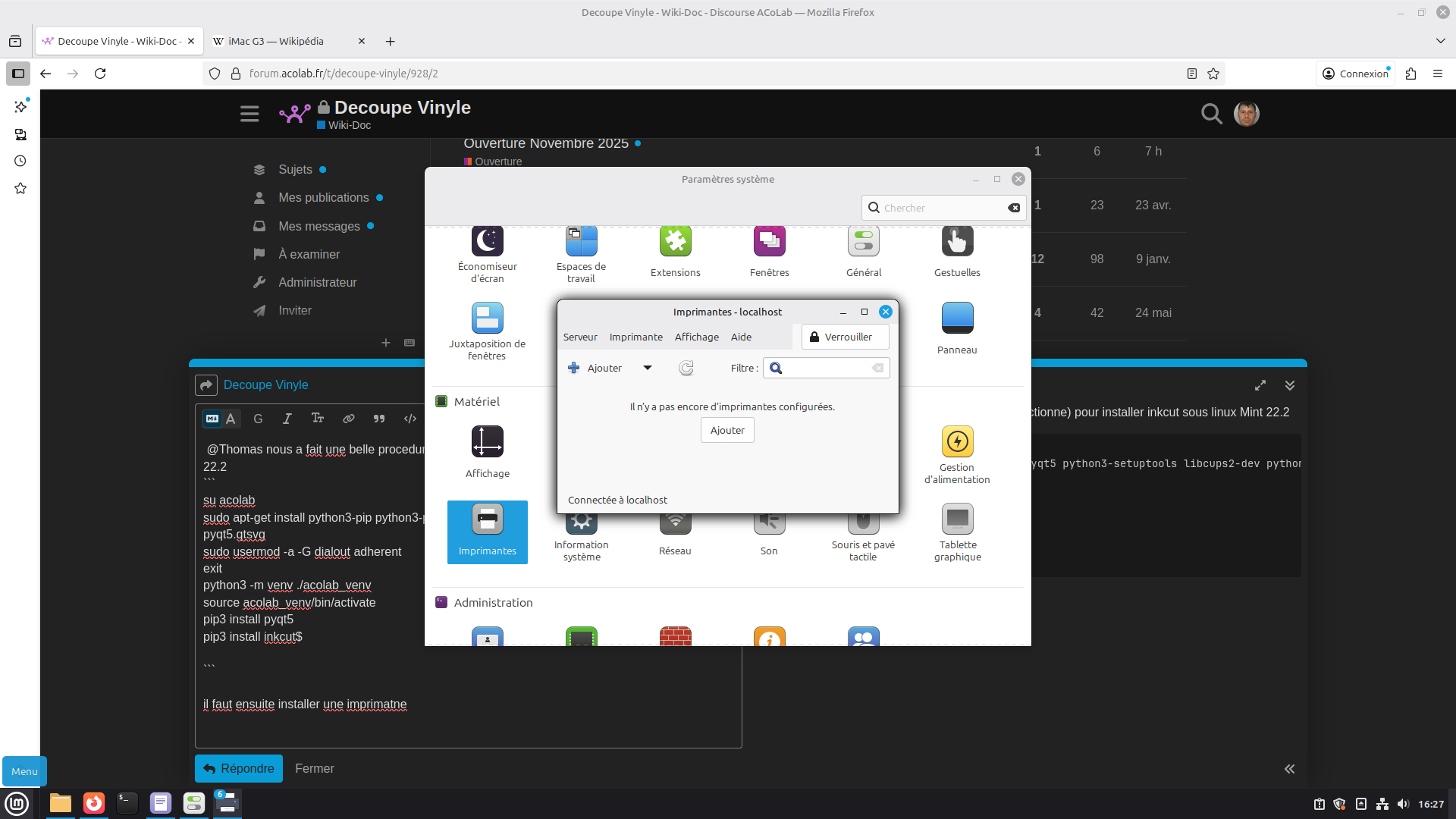Open Tablette graphique settings
This screenshot has width=1456, height=819.
957,520
